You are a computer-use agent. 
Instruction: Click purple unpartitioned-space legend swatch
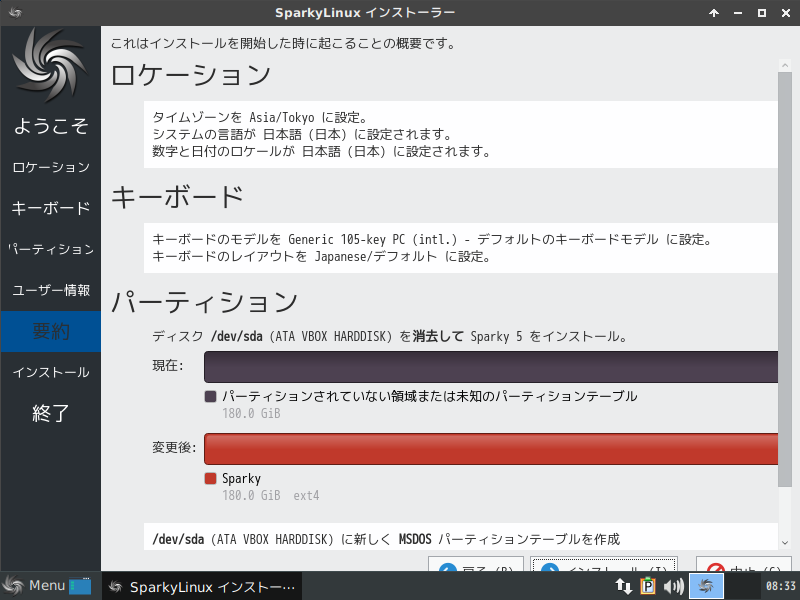tap(210, 396)
